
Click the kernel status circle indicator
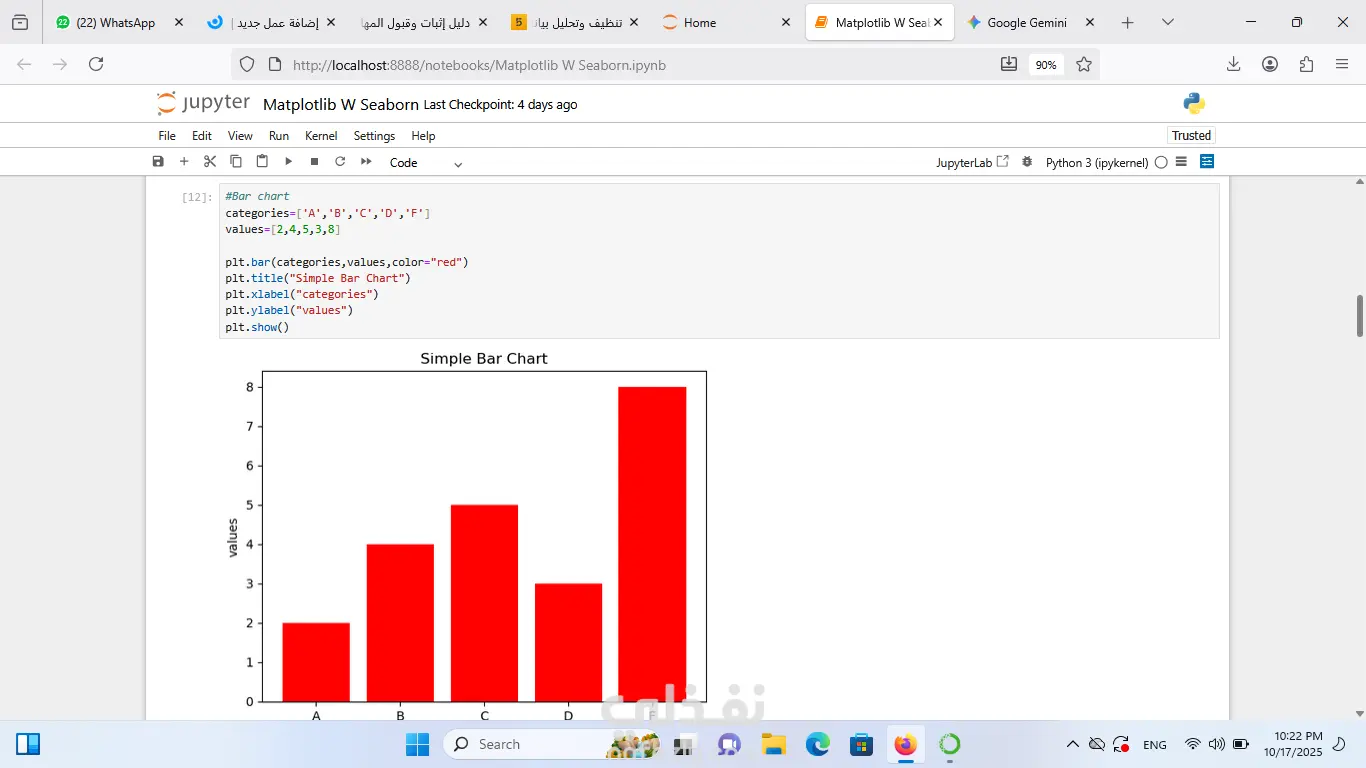pyautogui.click(x=1161, y=162)
